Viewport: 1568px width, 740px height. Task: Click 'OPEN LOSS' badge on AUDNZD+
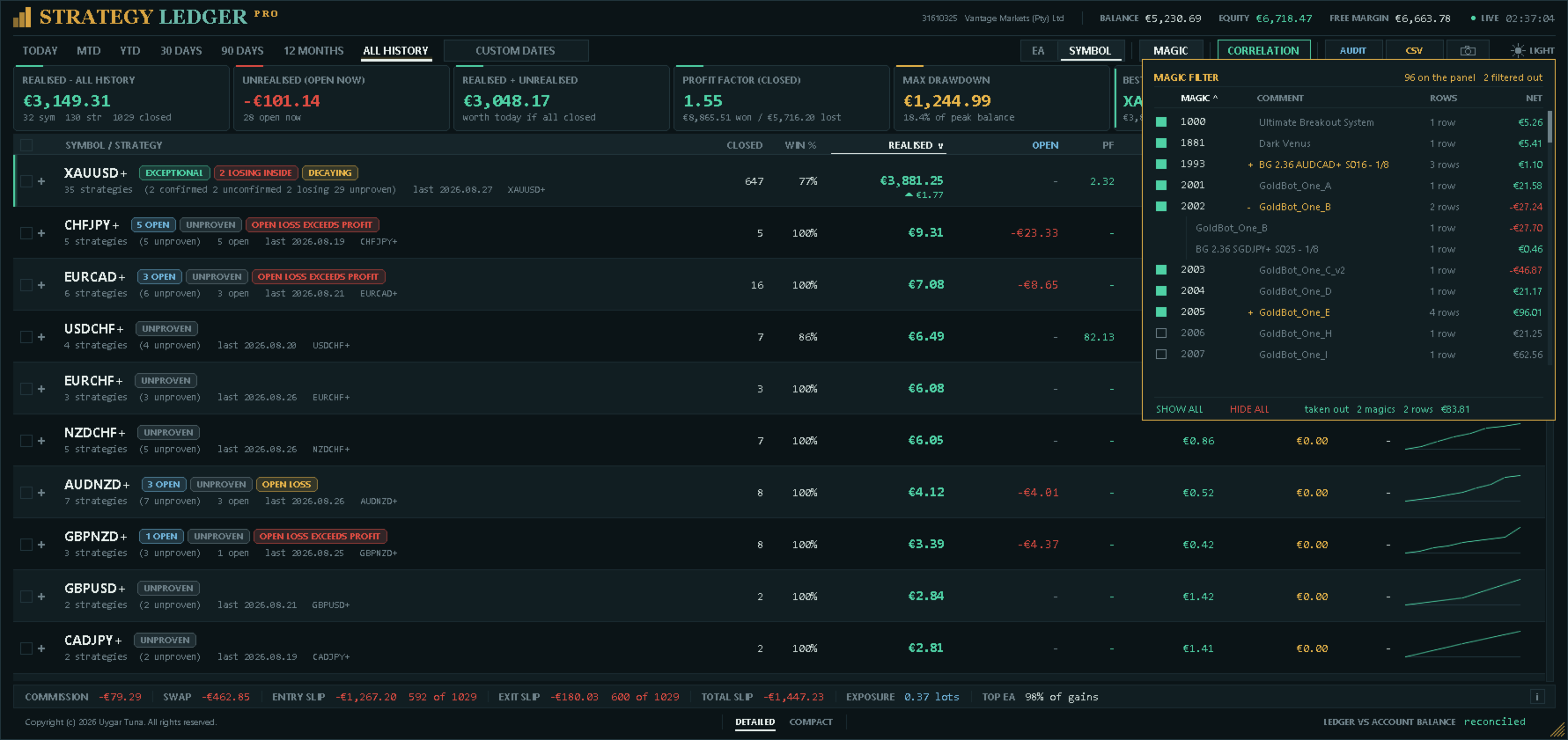point(287,485)
